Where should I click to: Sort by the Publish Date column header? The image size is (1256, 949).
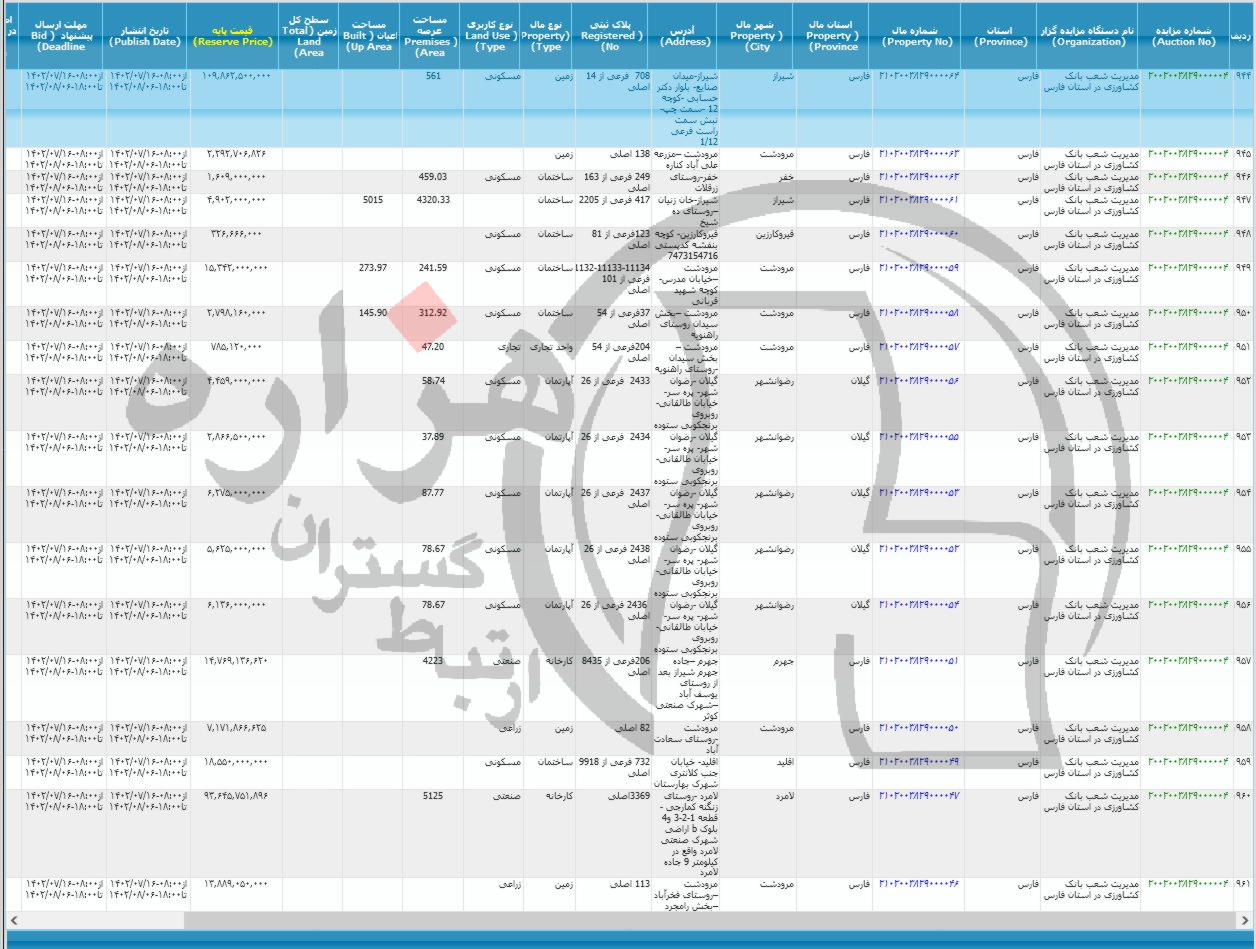pos(144,36)
